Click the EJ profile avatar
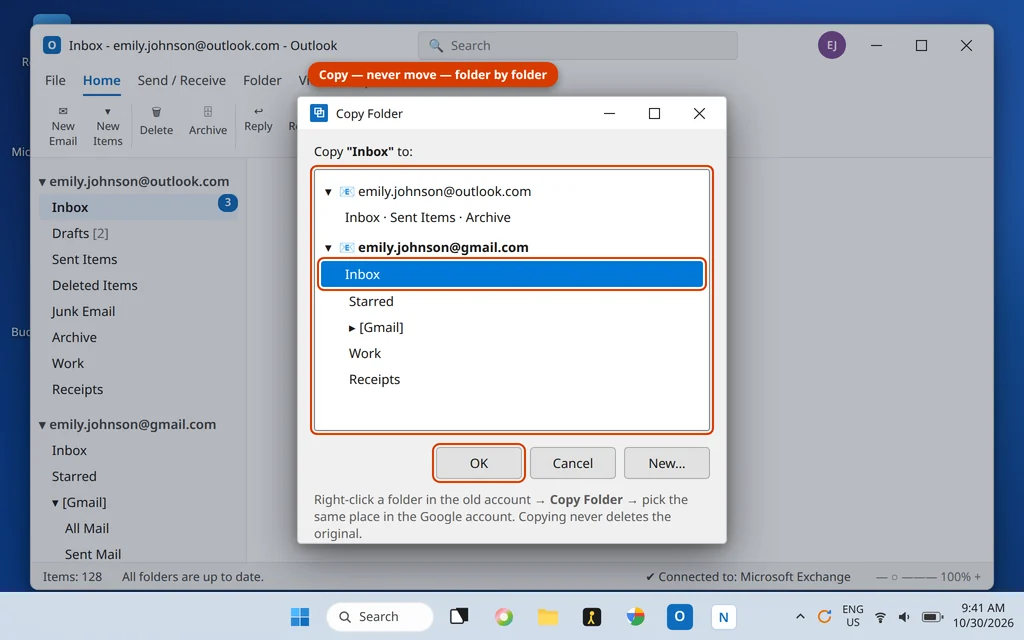The width and height of the screenshot is (1024, 640). (x=831, y=45)
